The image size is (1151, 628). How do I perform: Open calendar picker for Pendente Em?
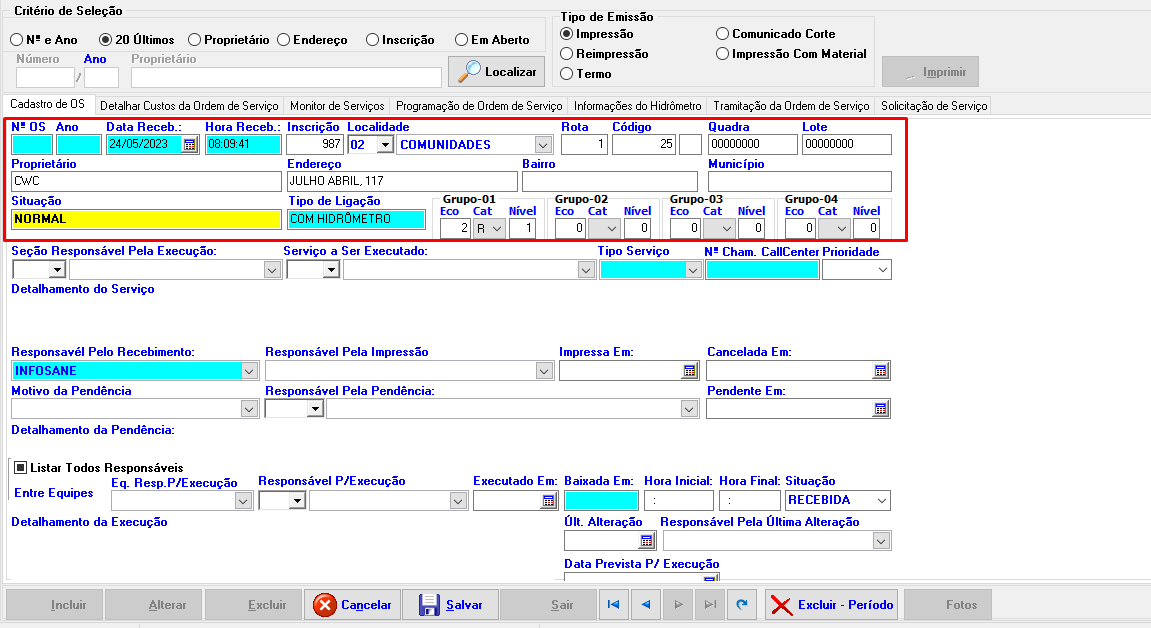coord(880,409)
